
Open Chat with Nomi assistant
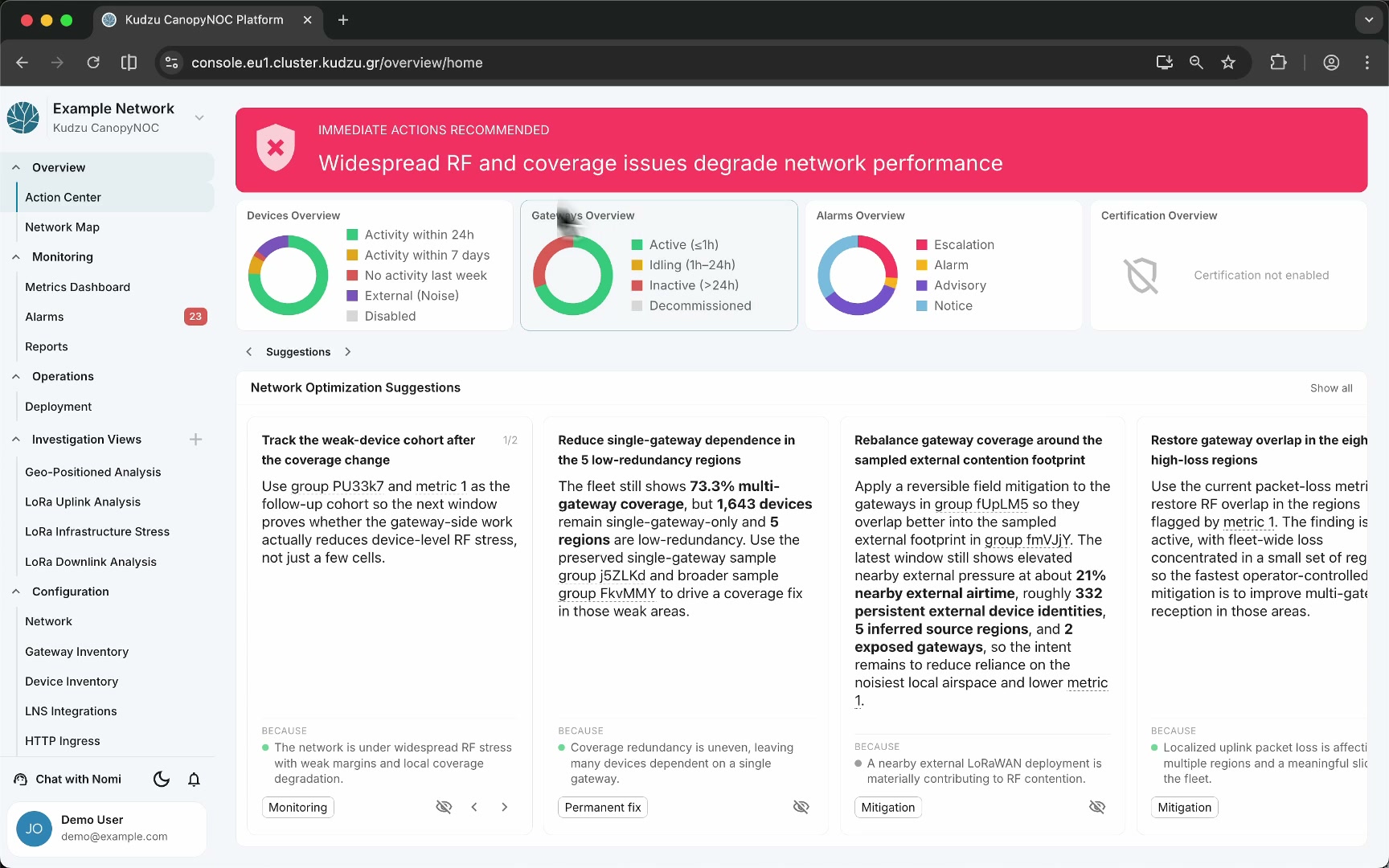tap(68, 779)
